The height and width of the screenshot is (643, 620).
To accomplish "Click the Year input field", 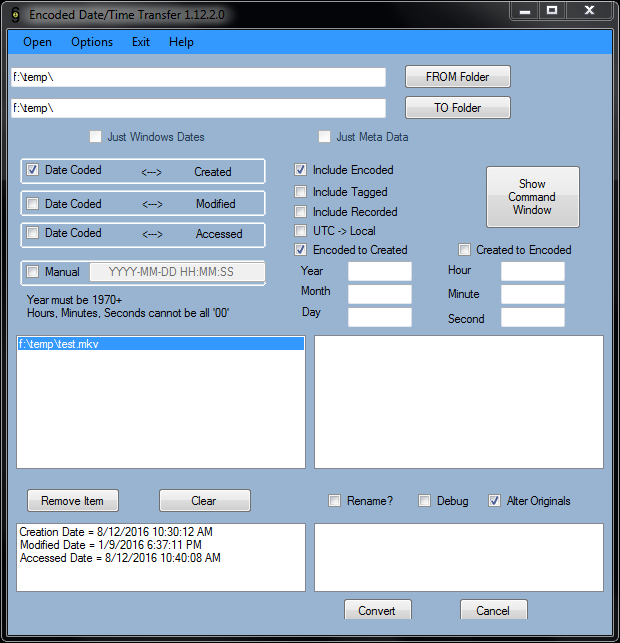I will (x=380, y=271).
